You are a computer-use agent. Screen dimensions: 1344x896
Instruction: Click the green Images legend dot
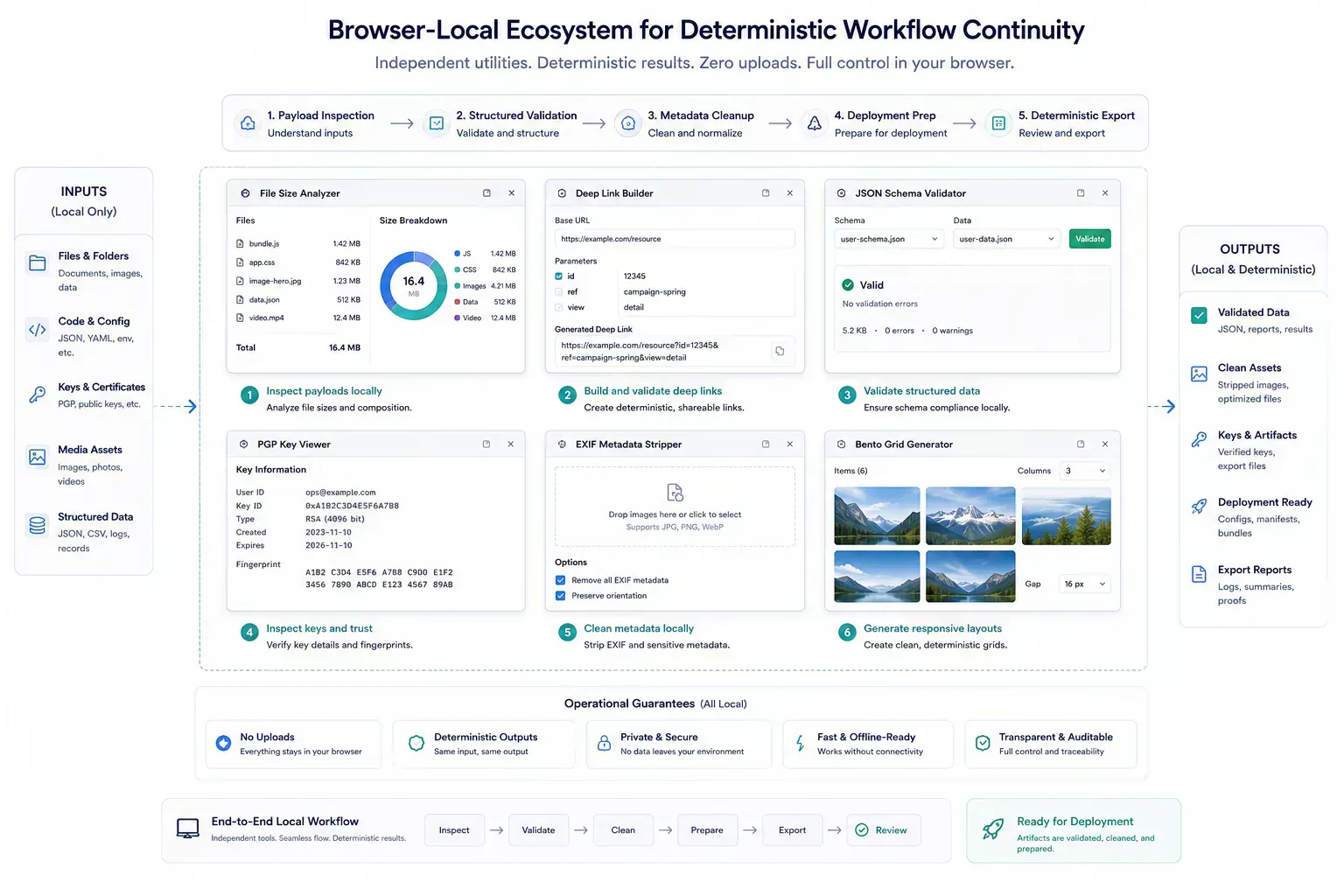tap(457, 286)
